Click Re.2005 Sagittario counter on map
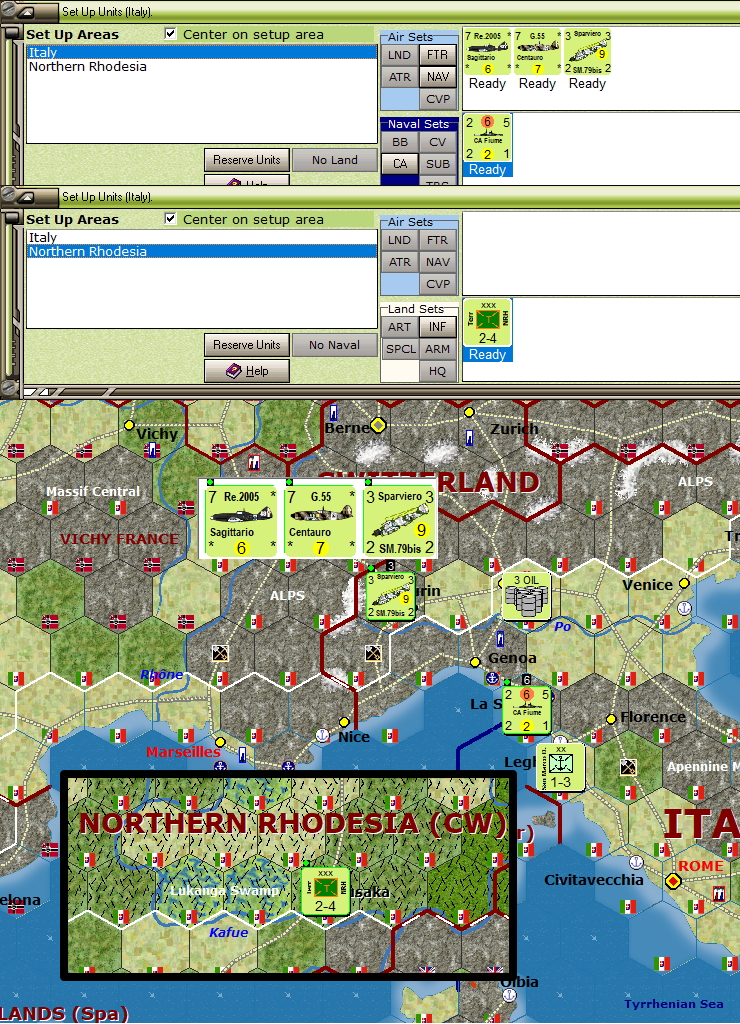This screenshot has width=740, height=1024. [240, 522]
